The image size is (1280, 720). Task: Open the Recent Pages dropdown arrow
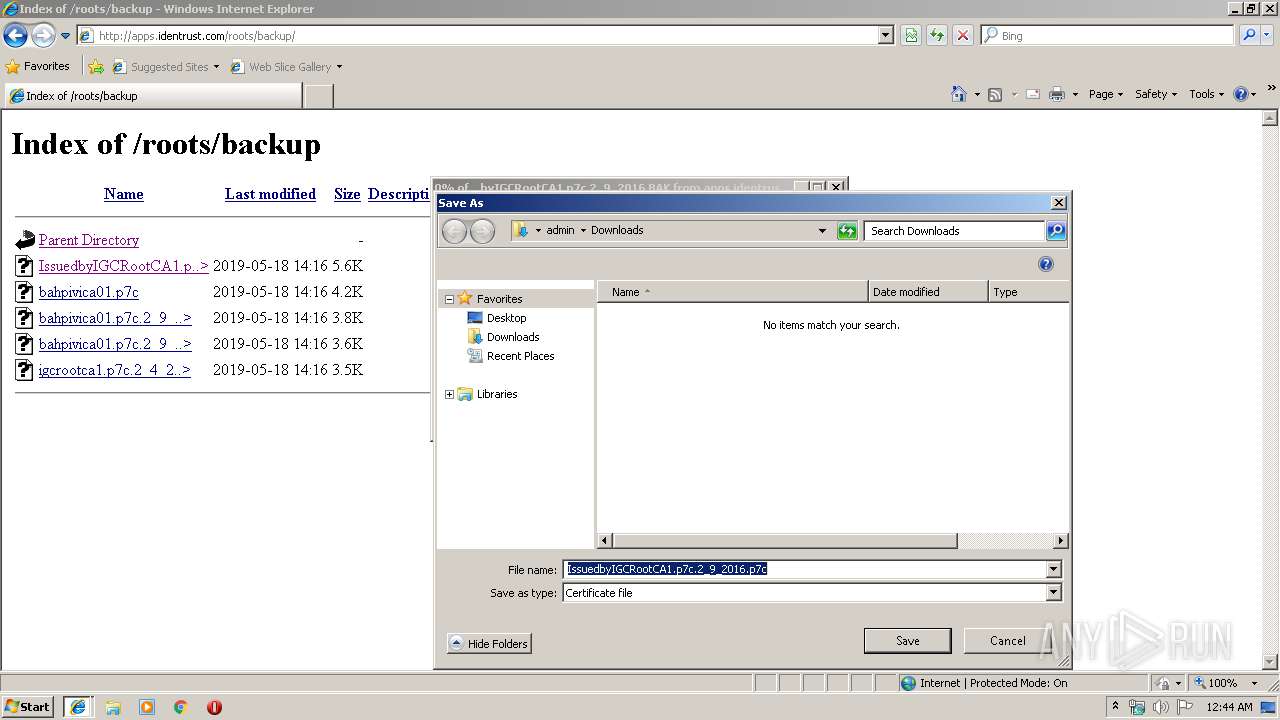pos(65,36)
